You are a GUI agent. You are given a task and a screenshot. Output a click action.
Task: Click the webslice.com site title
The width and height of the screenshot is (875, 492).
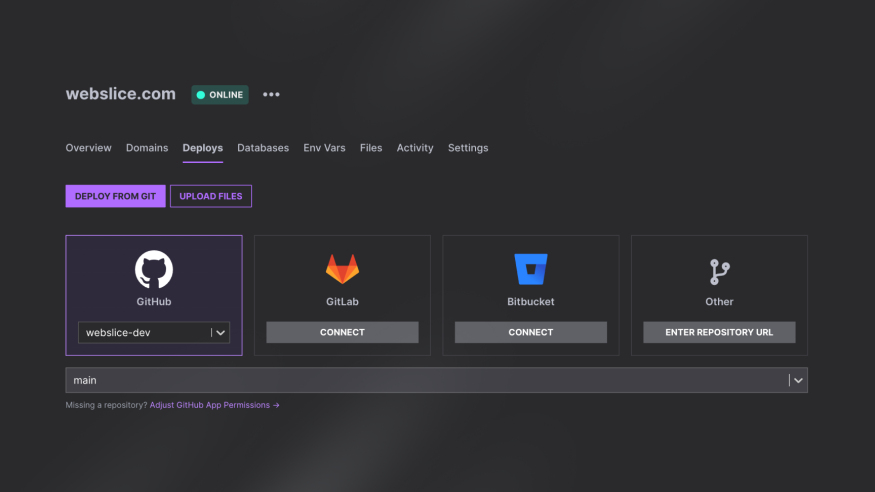(121, 94)
